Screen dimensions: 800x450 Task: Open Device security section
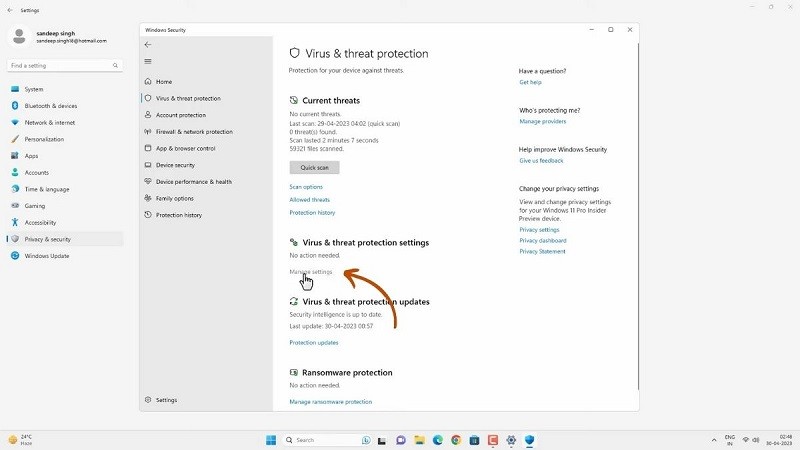point(175,165)
